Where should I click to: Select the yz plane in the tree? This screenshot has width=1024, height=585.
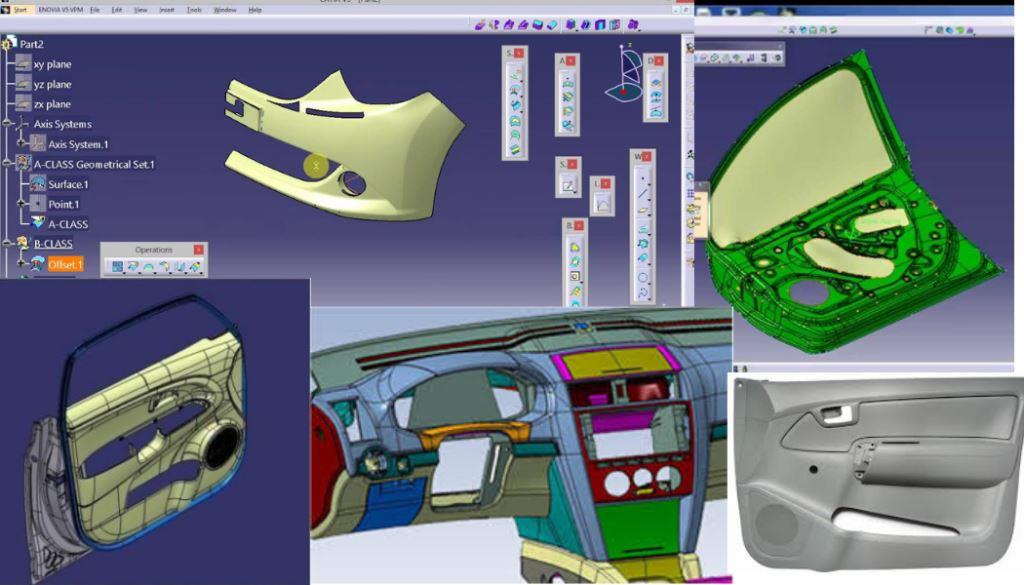52,84
